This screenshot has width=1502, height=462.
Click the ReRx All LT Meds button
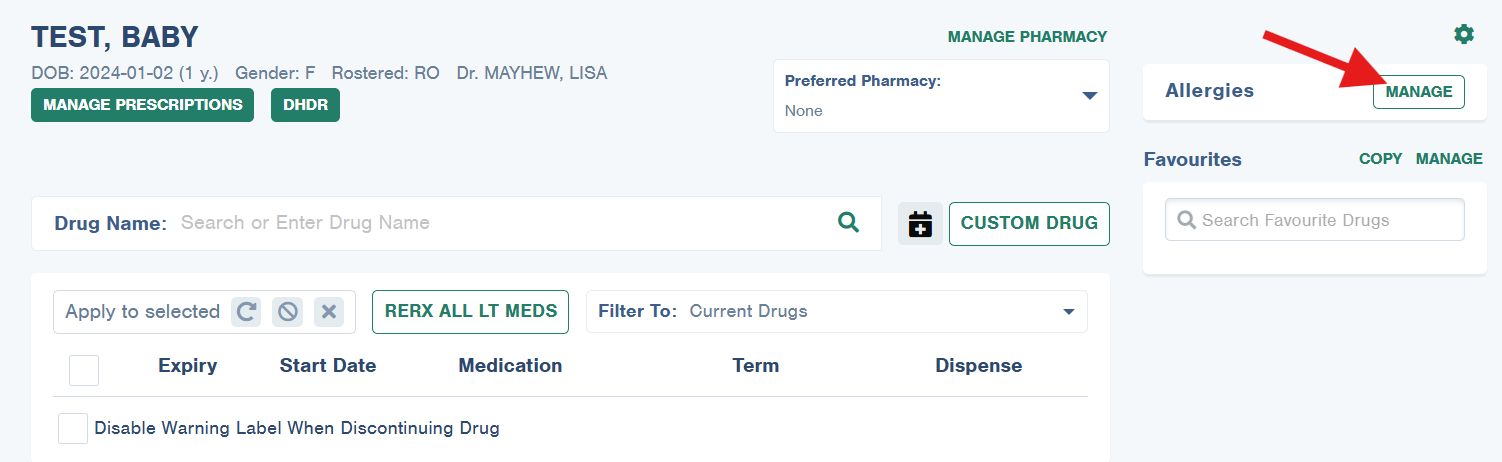[x=470, y=311]
